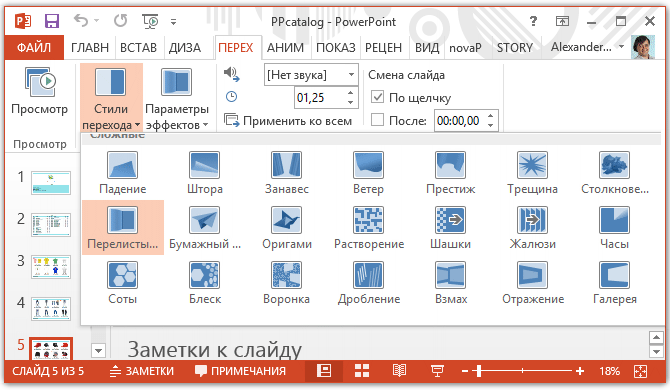This screenshot has width=670, height=390.
Task: Enable the После checkbox
Action: (377, 120)
